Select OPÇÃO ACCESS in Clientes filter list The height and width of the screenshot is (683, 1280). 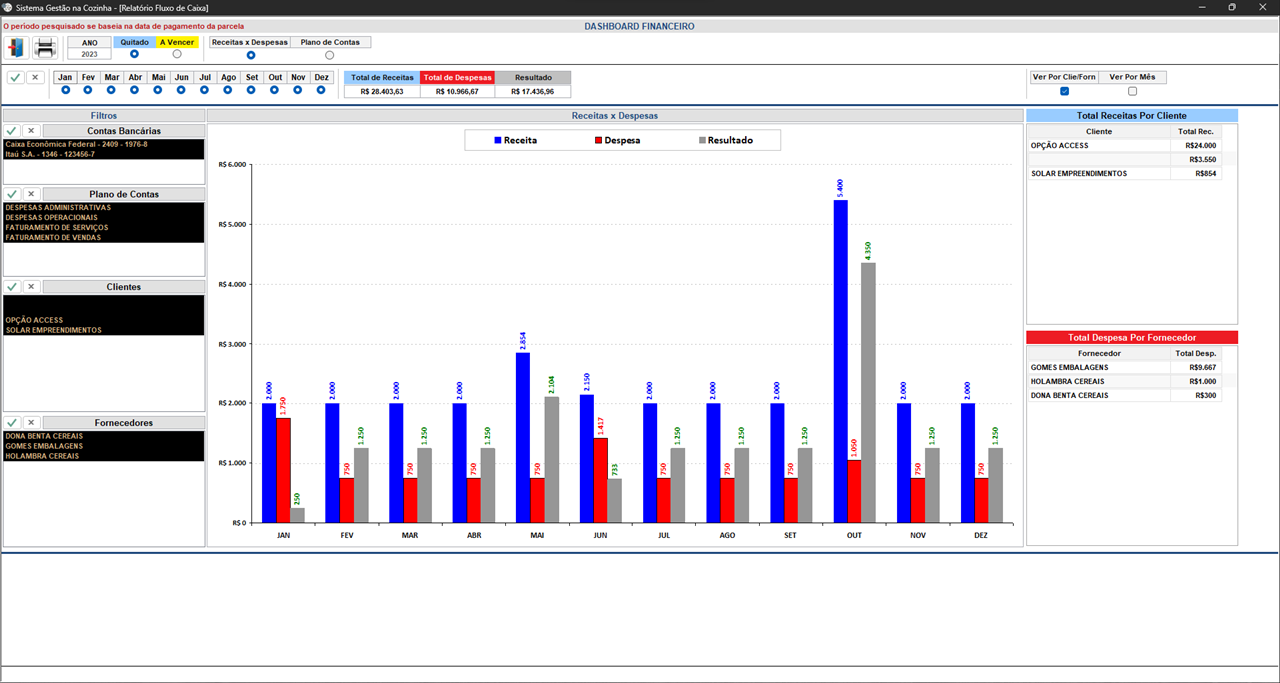[x=104, y=320]
